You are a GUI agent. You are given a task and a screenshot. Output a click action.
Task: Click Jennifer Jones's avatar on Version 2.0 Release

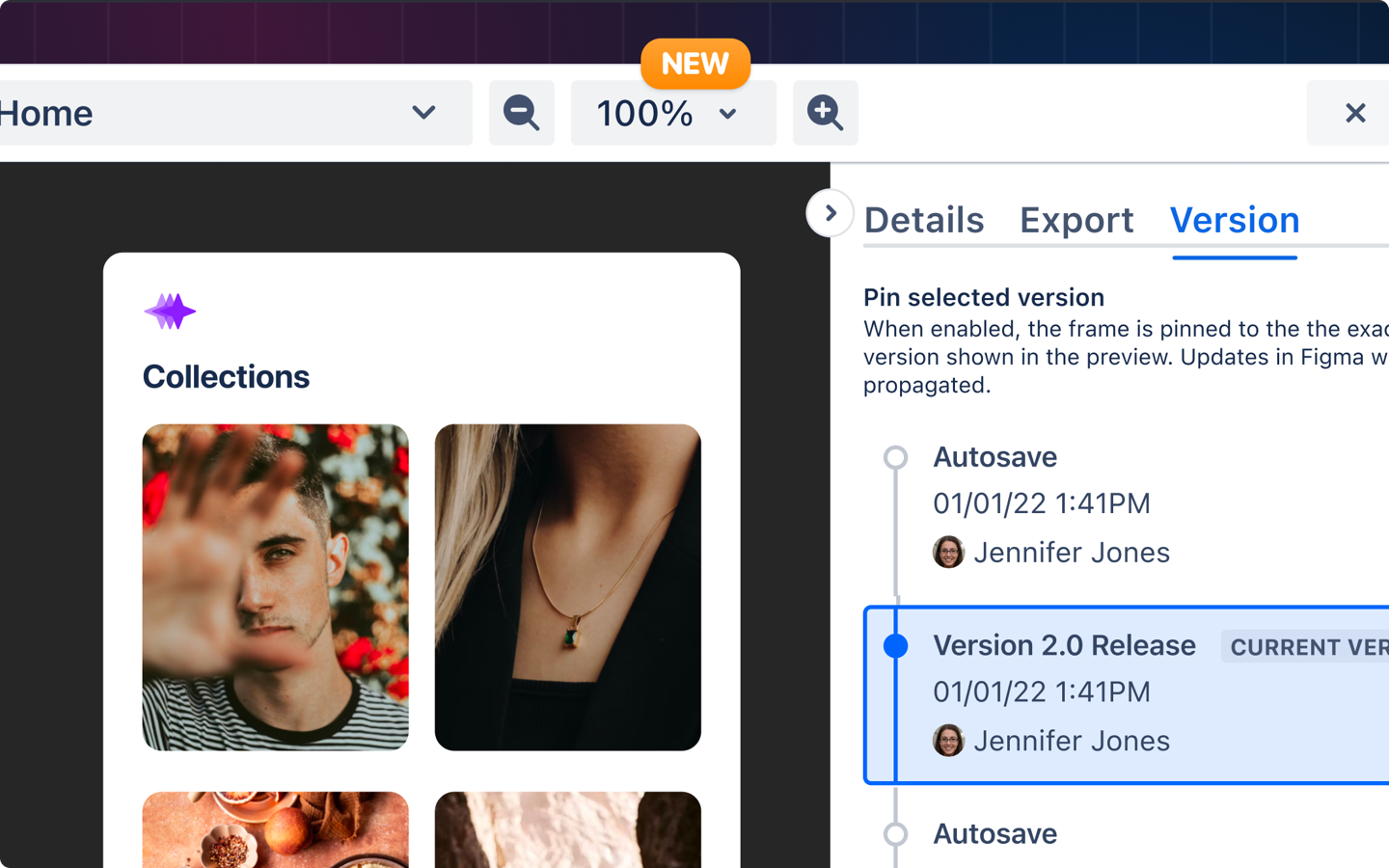[x=948, y=741]
